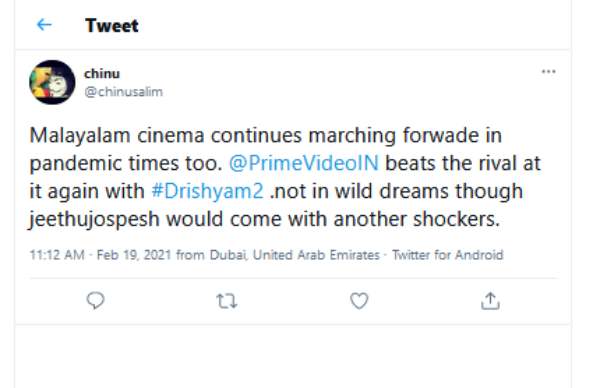The width and height of the screenshot is (600, 388).
Task: Click the @chinusalim handle
Action: [x=124, y=92]
